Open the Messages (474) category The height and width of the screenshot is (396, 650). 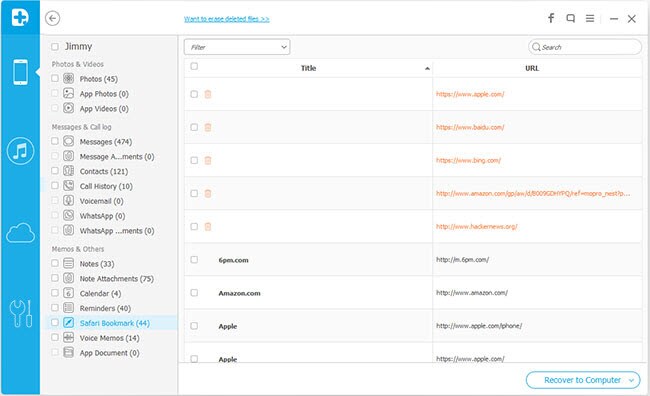(106, 142)
